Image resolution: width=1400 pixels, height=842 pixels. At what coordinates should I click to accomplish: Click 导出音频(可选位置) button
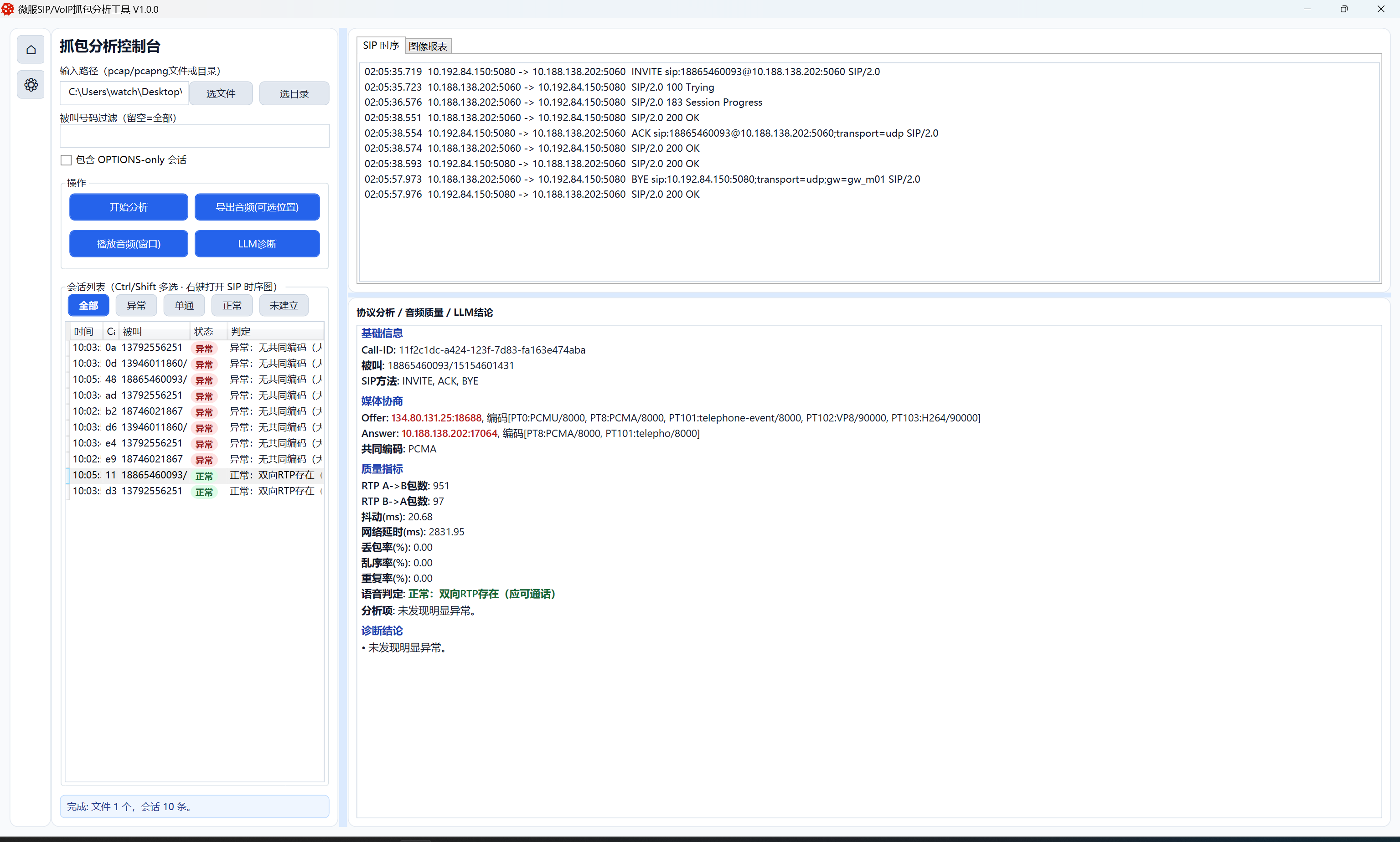(x=257, y=207)
